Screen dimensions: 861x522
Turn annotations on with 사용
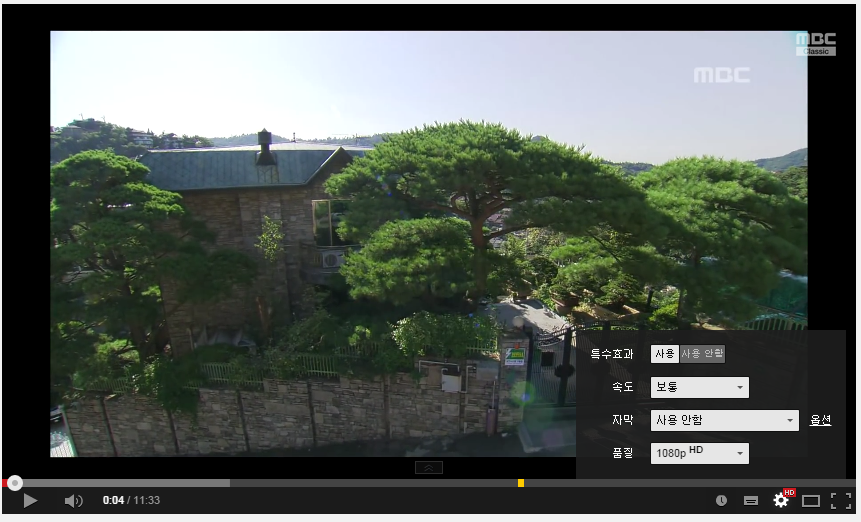(x=664, y=354)
